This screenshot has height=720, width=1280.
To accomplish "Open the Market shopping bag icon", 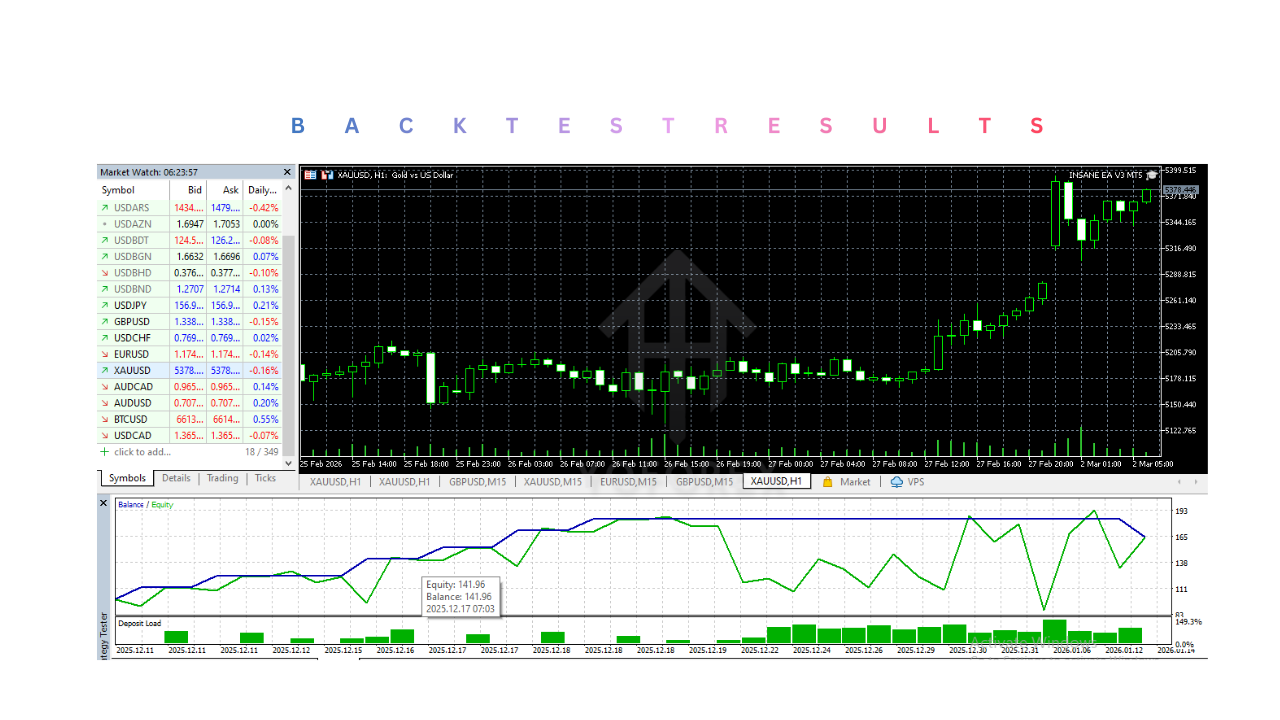I will 828,482.
